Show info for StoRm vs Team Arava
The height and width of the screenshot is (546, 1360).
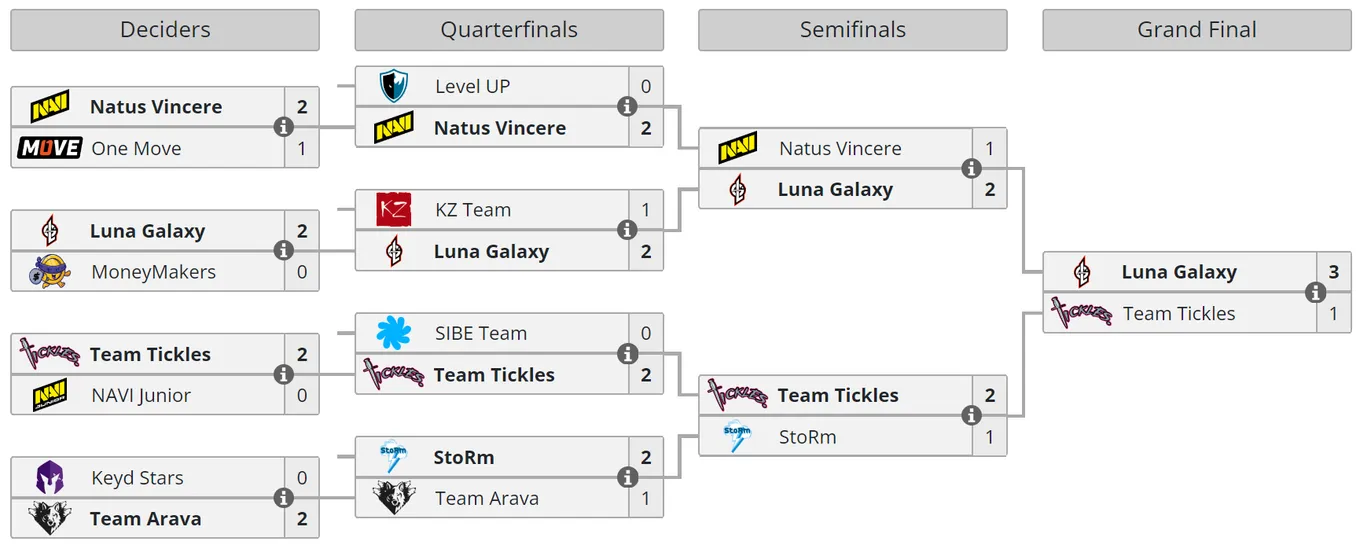click(627, 478)
